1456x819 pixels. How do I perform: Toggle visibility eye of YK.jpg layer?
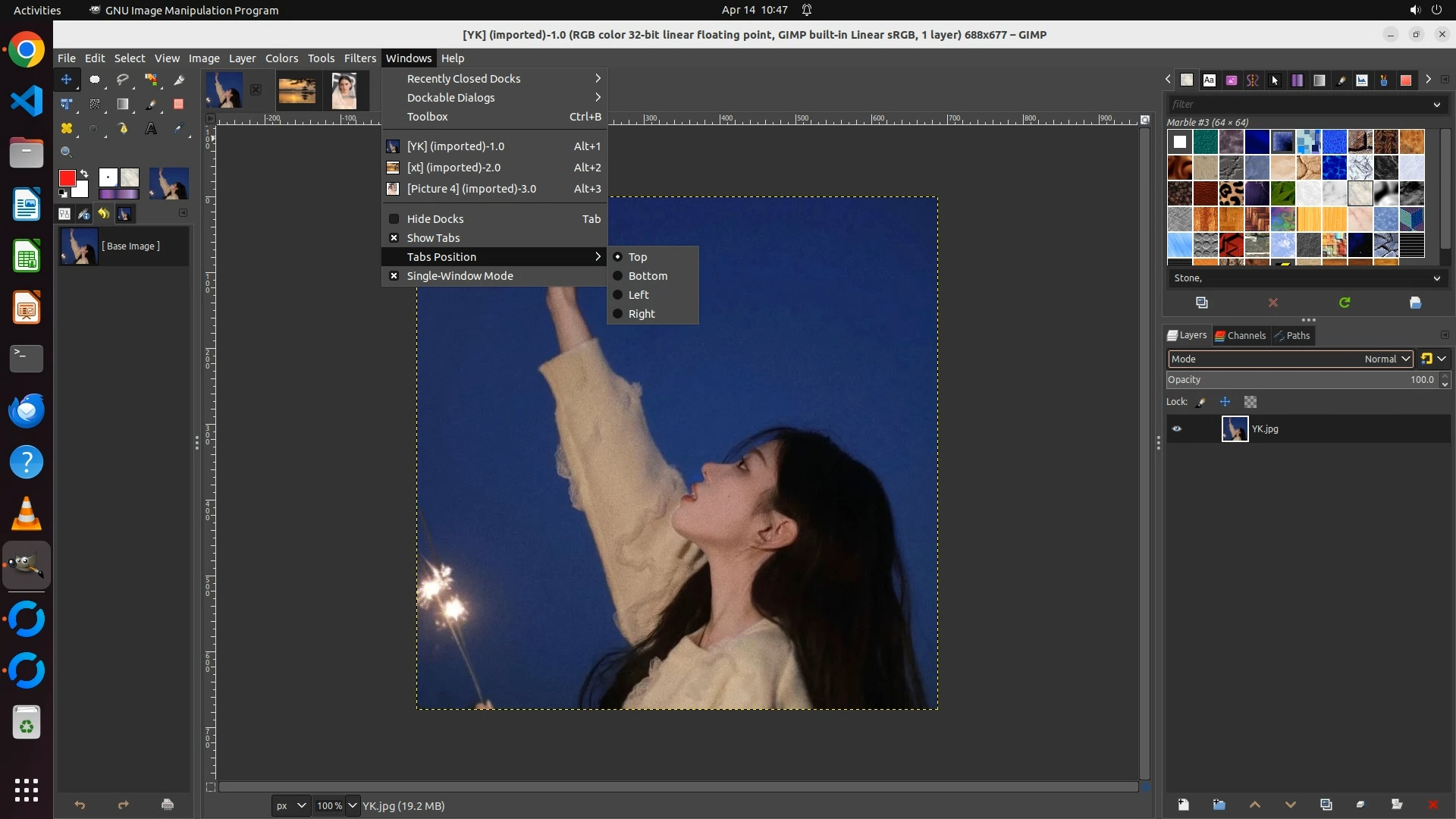point(1177,429)
